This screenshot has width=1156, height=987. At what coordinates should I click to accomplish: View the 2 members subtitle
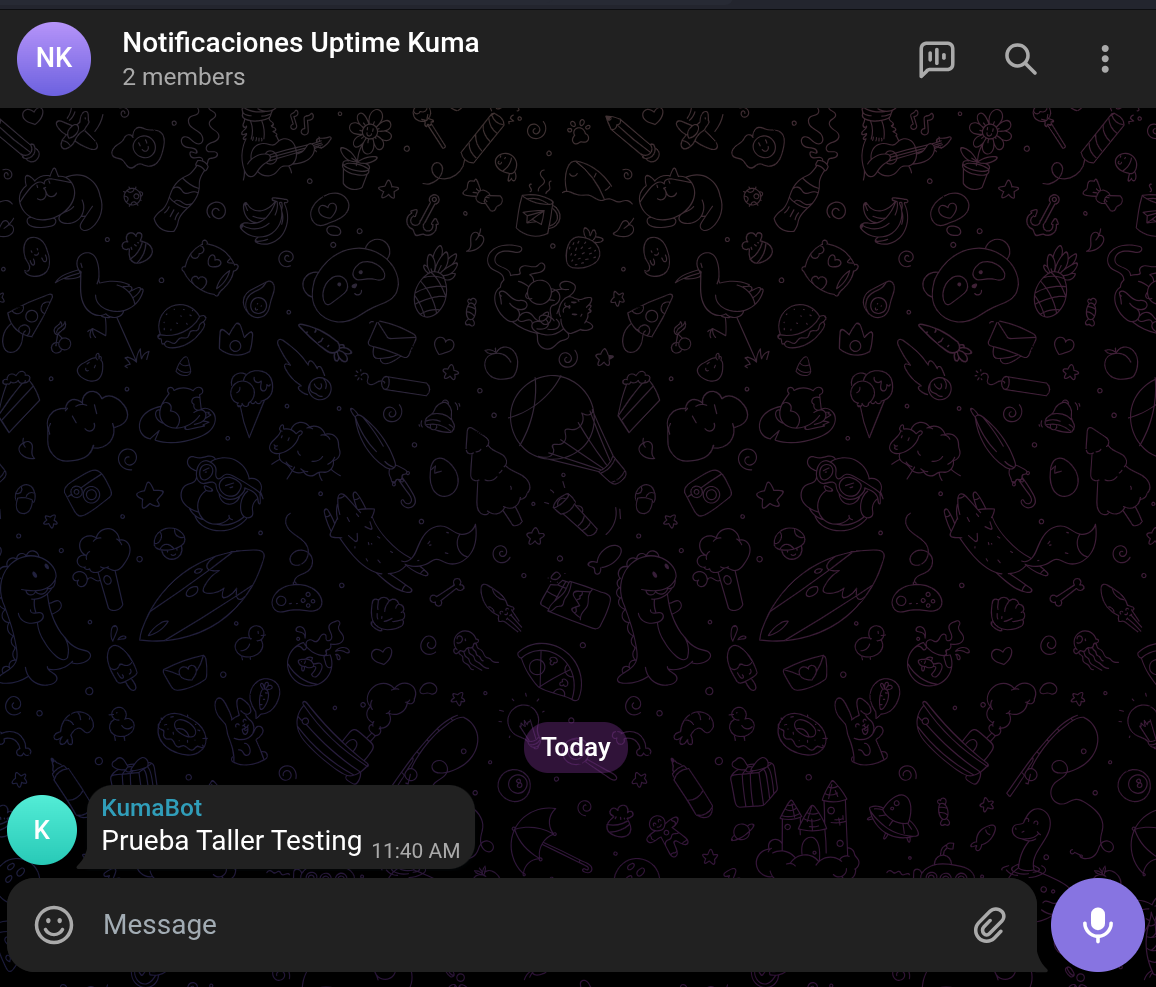[x=183, y=77]
